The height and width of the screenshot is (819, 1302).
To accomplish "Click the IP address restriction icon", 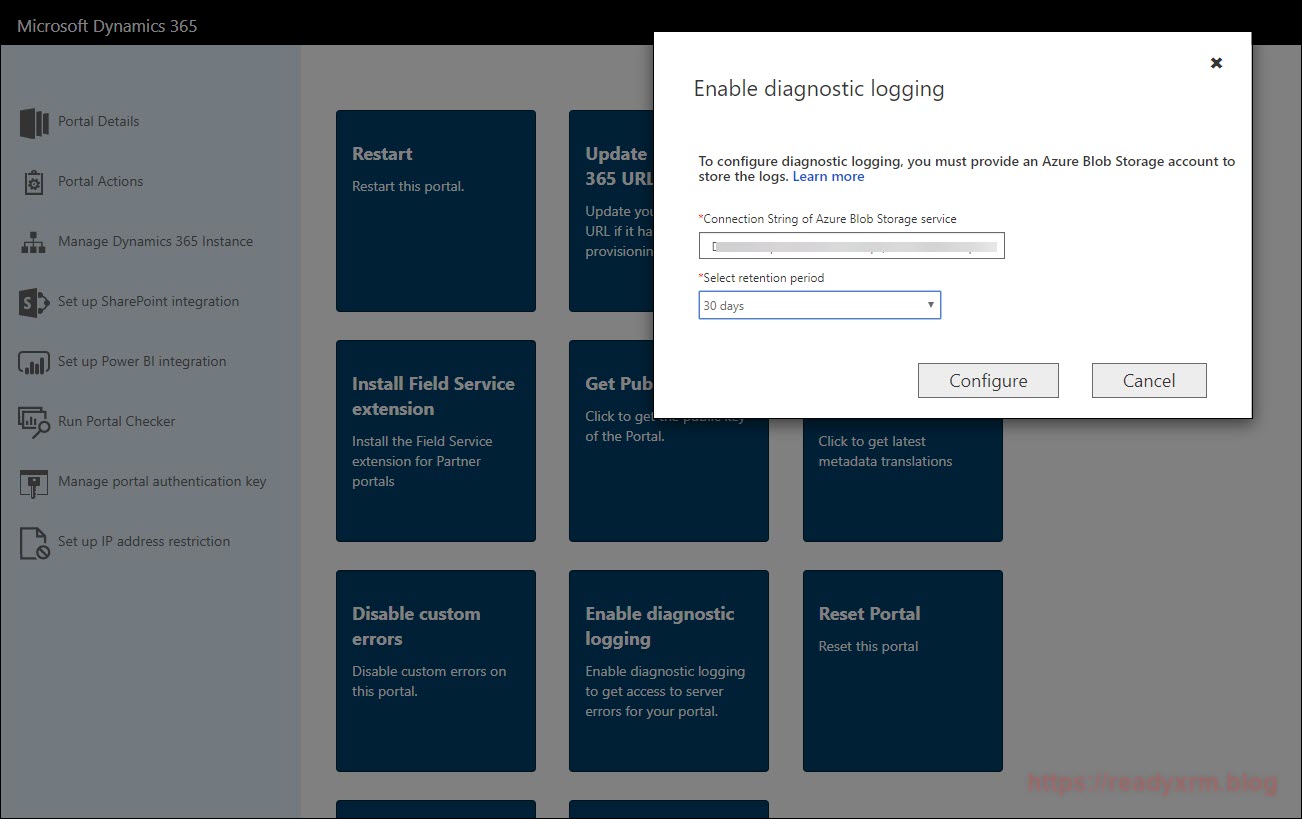I will pos(34,543).
